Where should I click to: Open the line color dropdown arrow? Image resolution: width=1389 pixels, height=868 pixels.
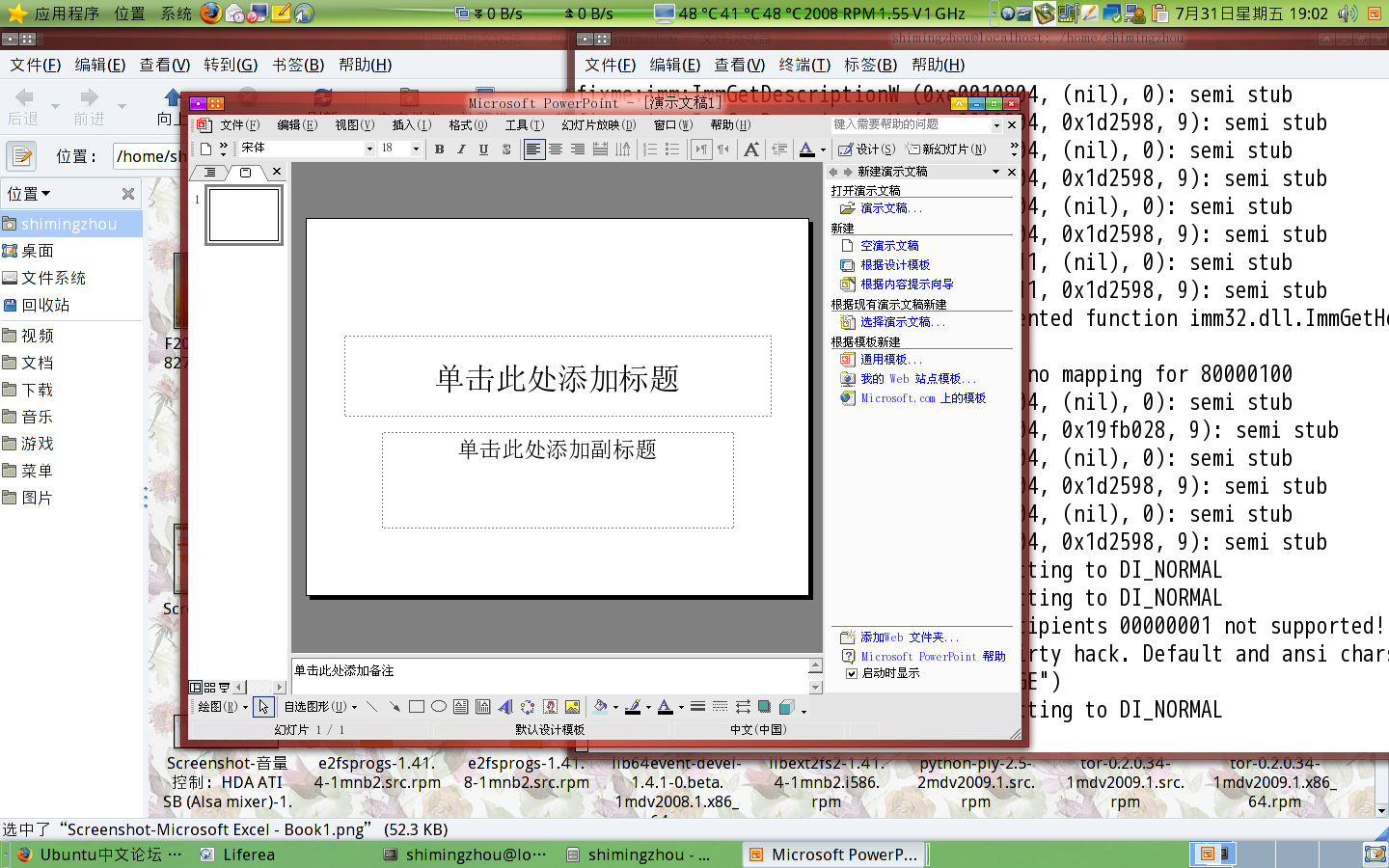(x=648, y=707)
